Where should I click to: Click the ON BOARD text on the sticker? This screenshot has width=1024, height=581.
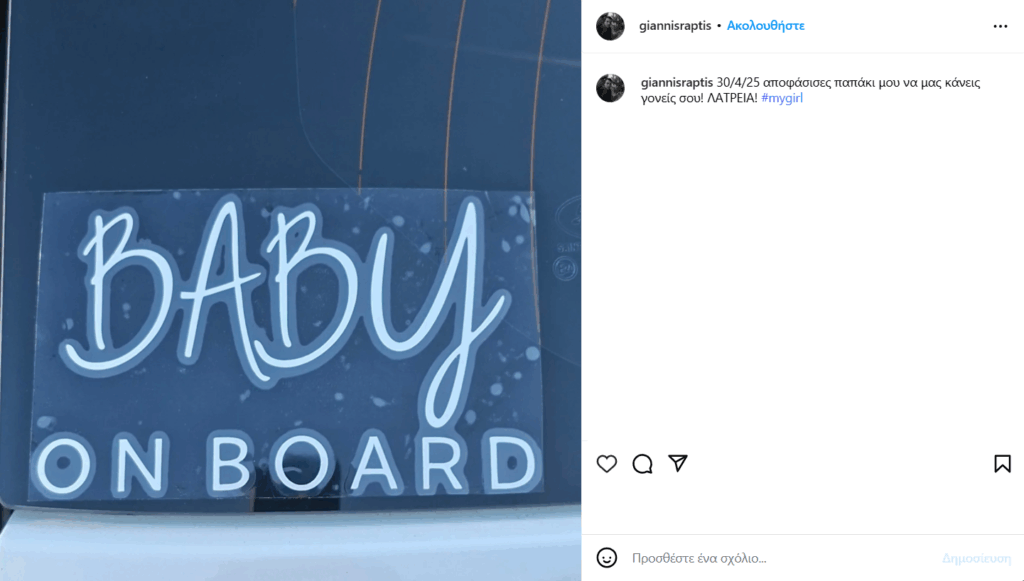(x=285, y=463)
